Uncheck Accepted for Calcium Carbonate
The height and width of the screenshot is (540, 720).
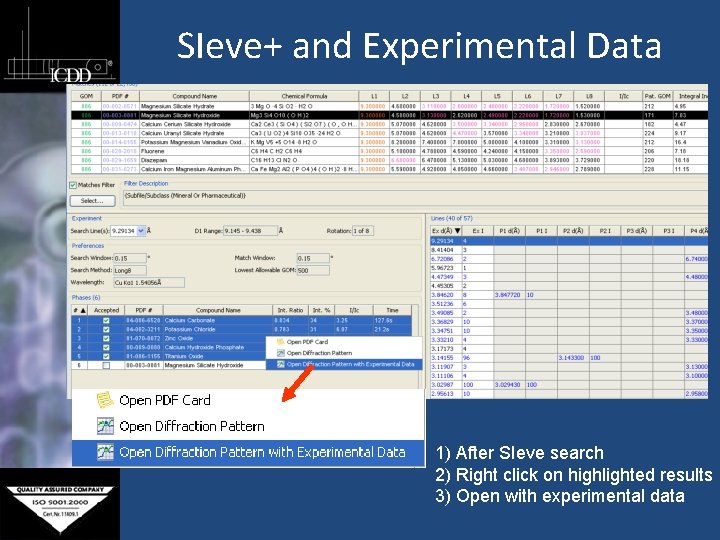pos(106,321)
